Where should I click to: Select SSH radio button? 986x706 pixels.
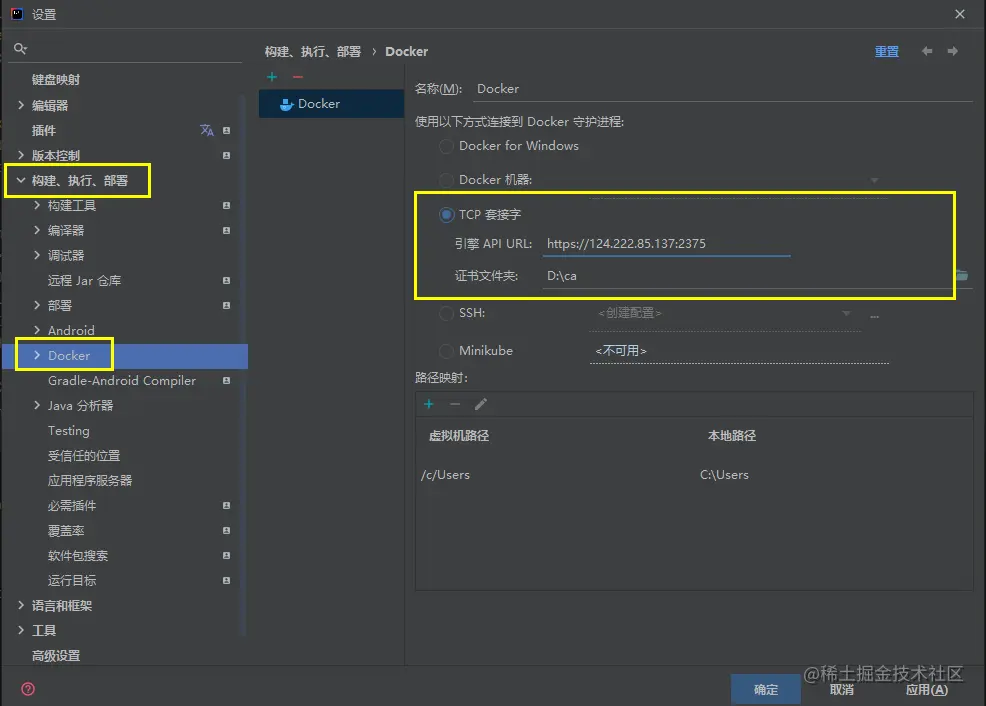(x=446, y=313)
